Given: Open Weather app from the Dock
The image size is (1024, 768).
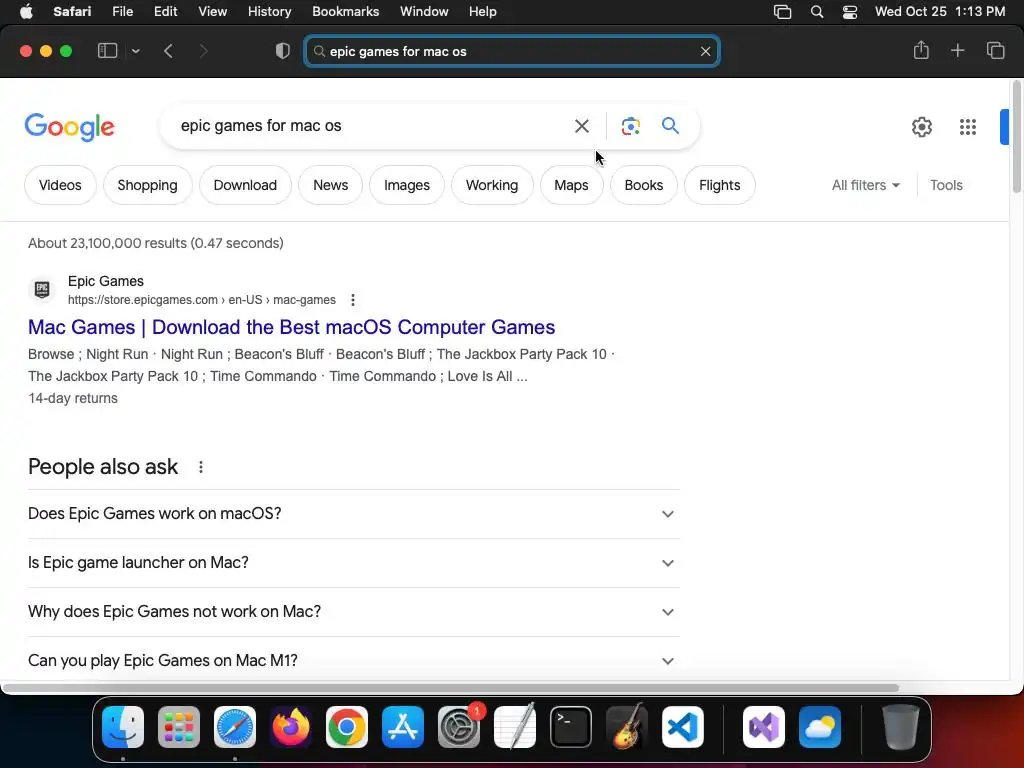Looking at the screenshot, I should click(820, 727).
